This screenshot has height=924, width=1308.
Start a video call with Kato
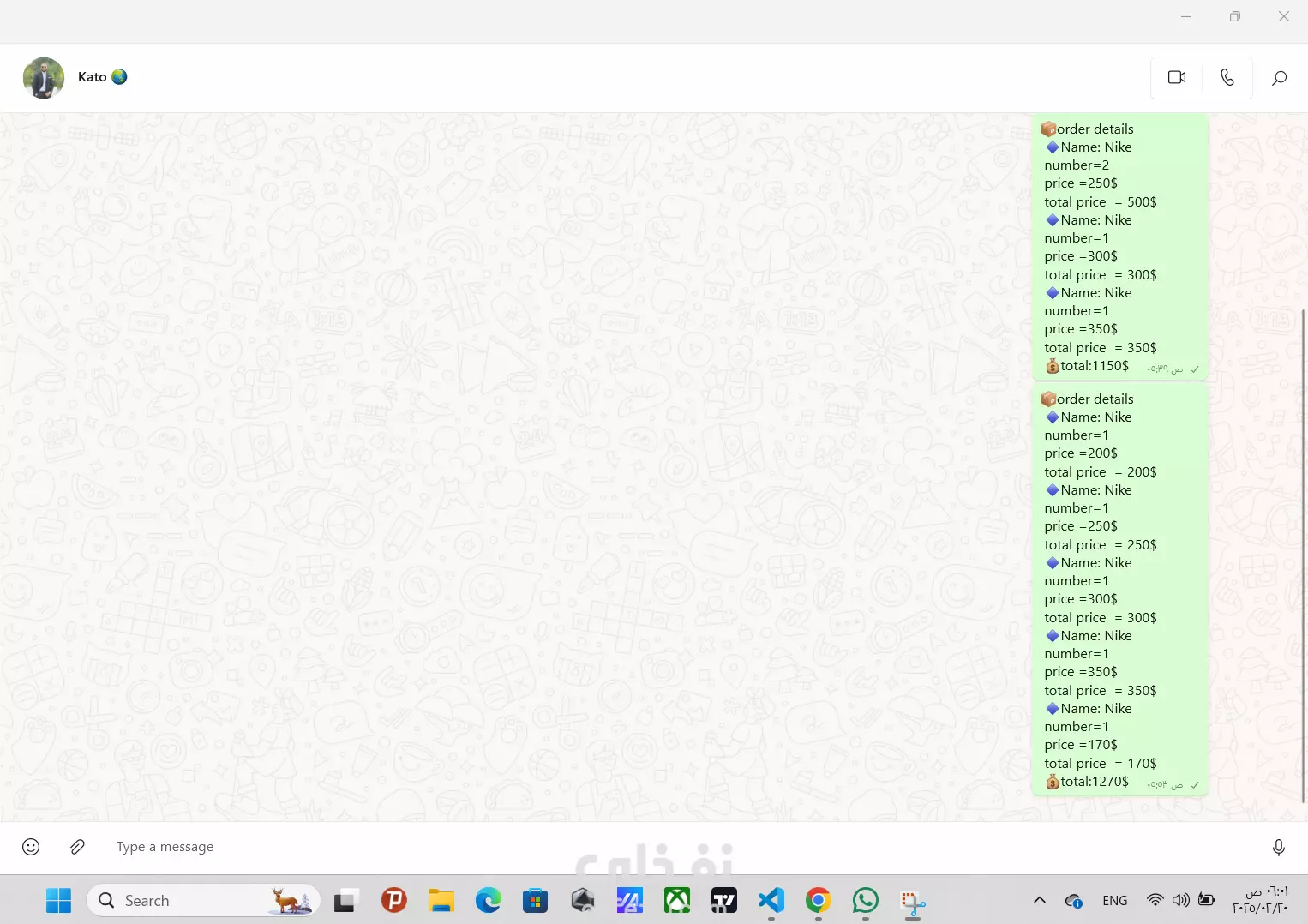pos(1177,77)
